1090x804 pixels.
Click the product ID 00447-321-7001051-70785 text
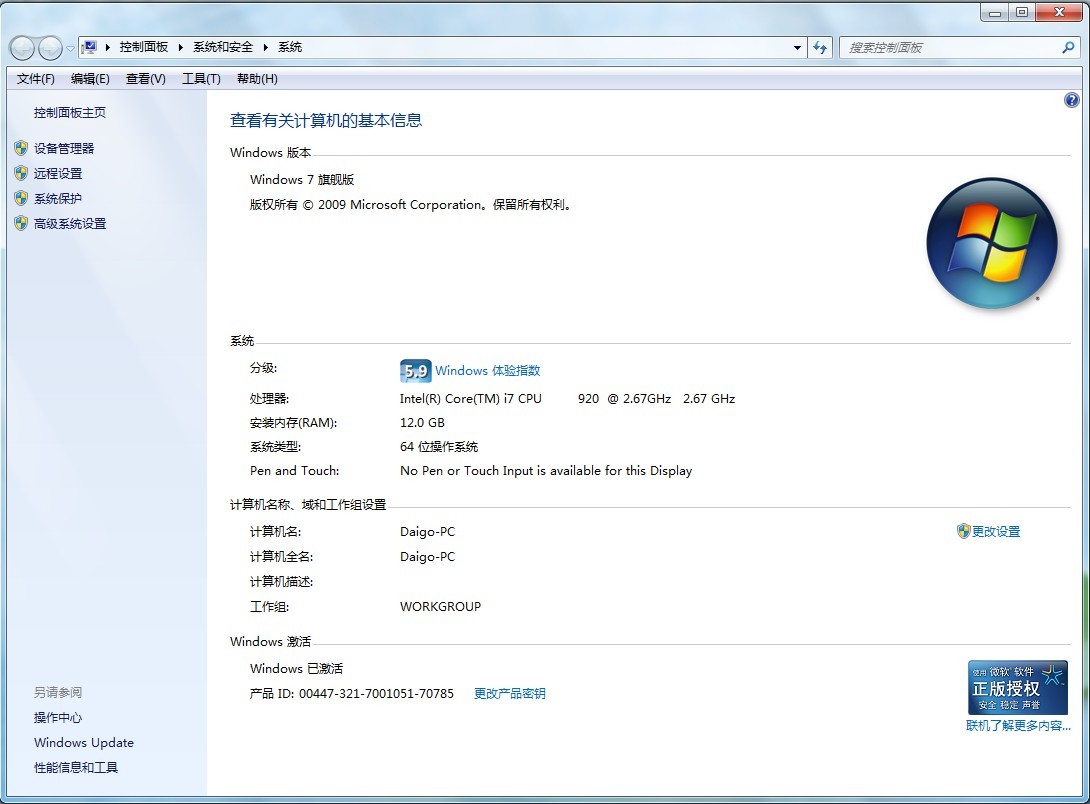click(x=376, y=694)
